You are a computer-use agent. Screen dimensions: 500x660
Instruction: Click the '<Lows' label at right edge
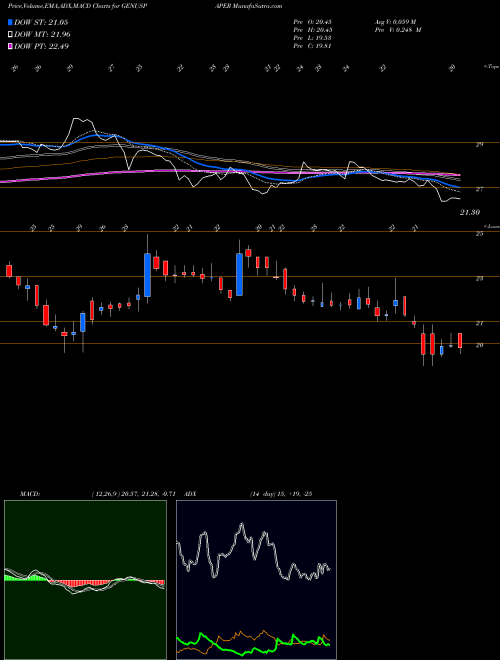tap(491, 226)
